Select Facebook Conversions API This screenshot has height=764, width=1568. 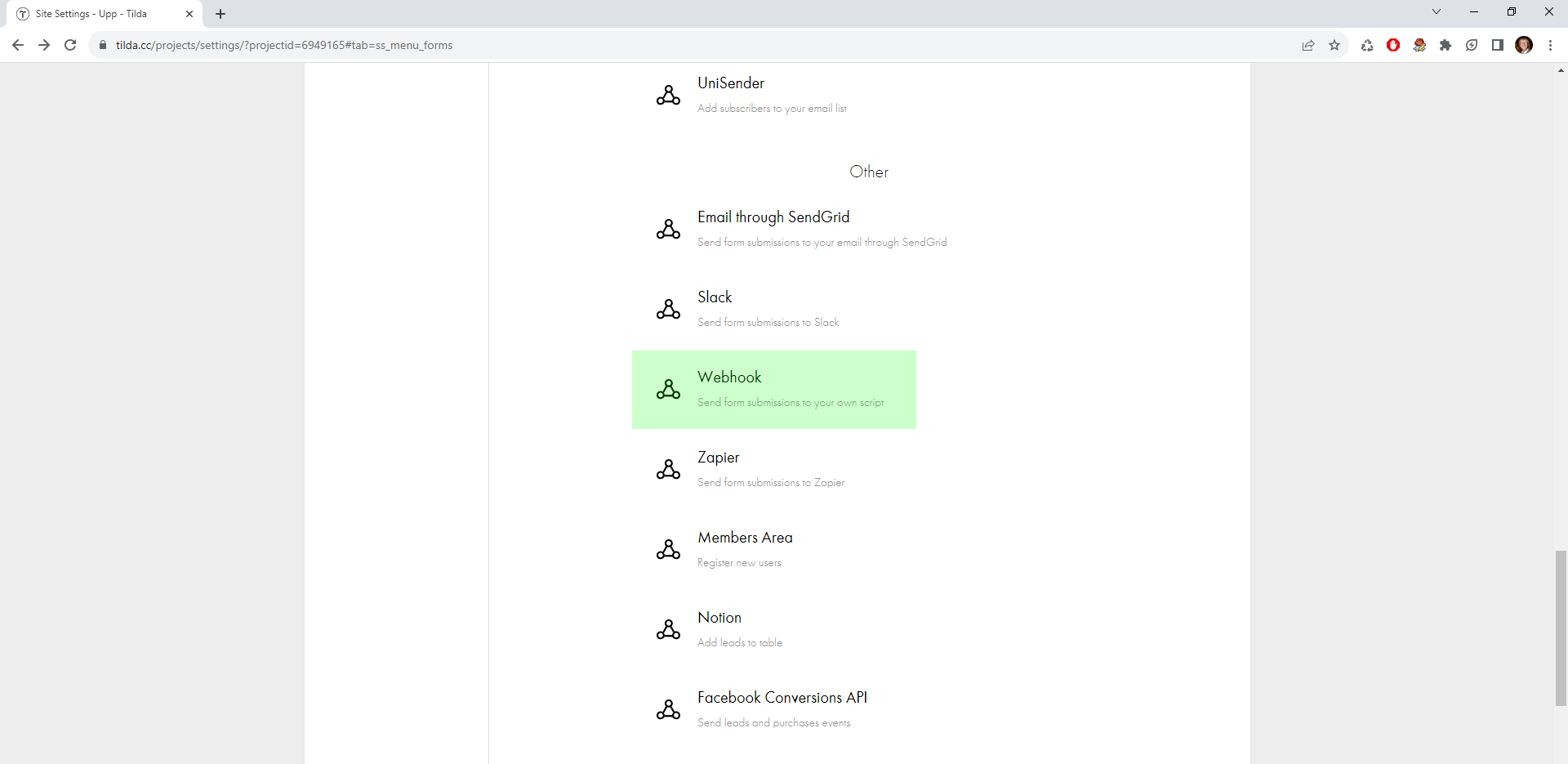782,698
